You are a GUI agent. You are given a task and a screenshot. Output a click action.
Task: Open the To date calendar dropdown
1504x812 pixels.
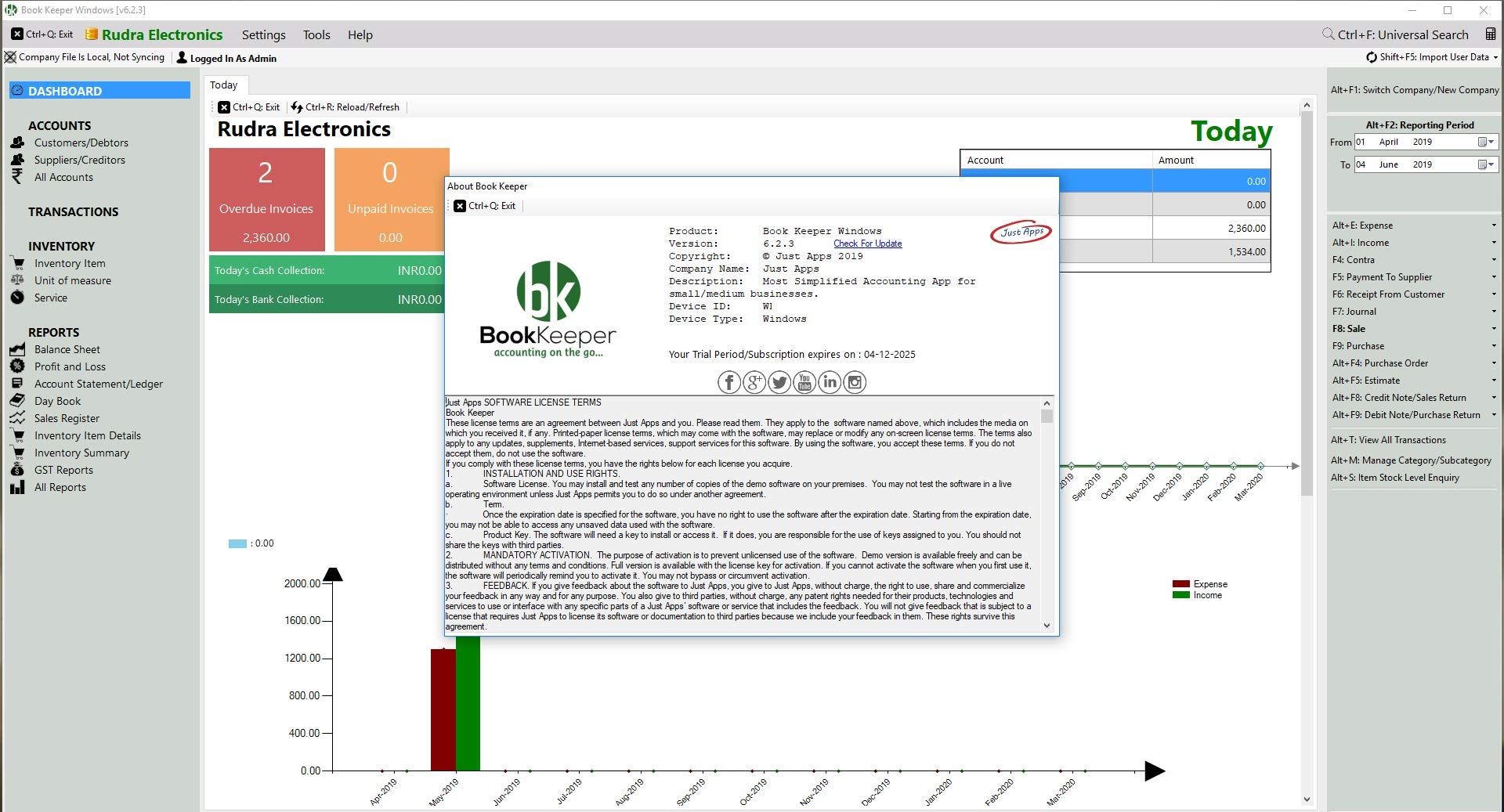click(1486, 164)
